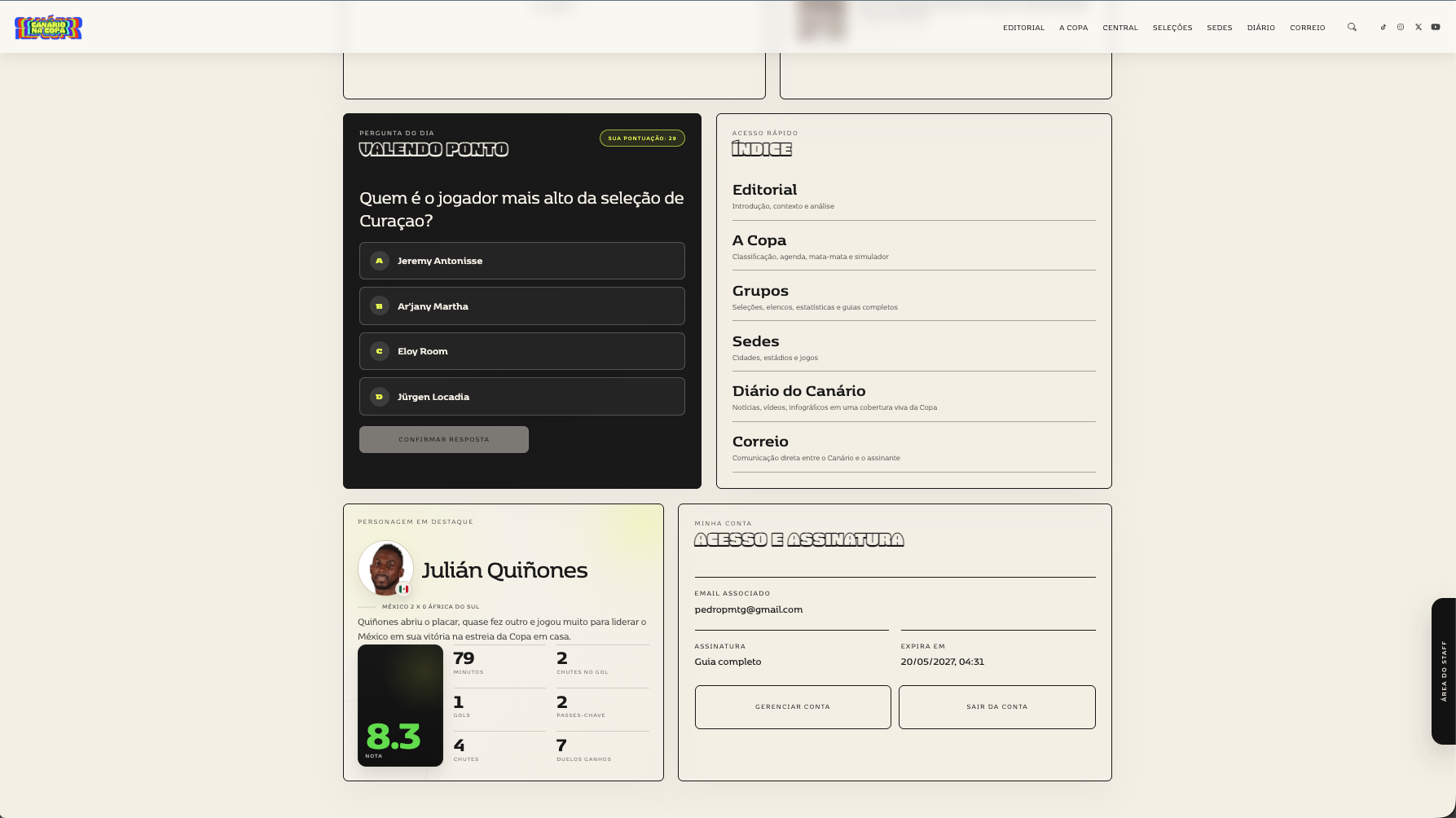Click the Gerenciar Conta button
The width and height of the screenshot is (1456, 818).
tap(793, 707)
